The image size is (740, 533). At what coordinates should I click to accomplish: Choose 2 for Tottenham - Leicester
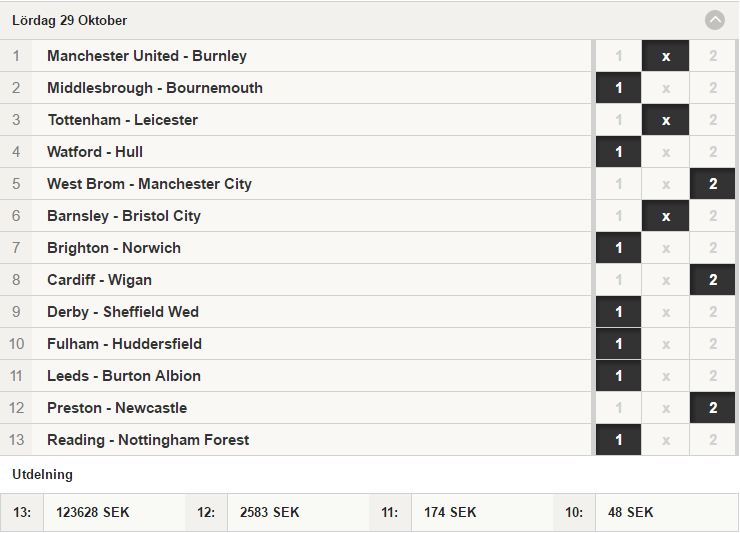tap(713, 120)
